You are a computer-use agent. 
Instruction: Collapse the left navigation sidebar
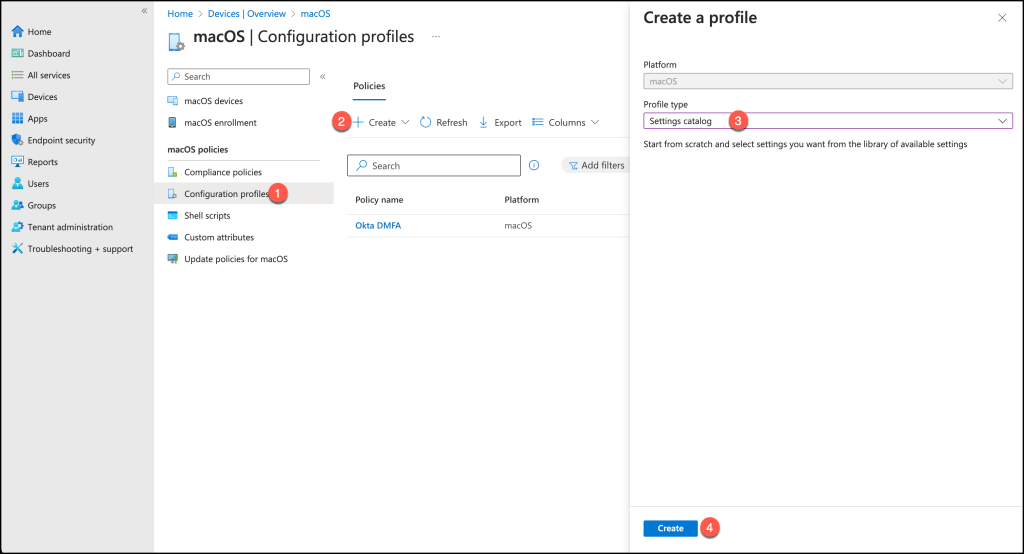point(144,10)
